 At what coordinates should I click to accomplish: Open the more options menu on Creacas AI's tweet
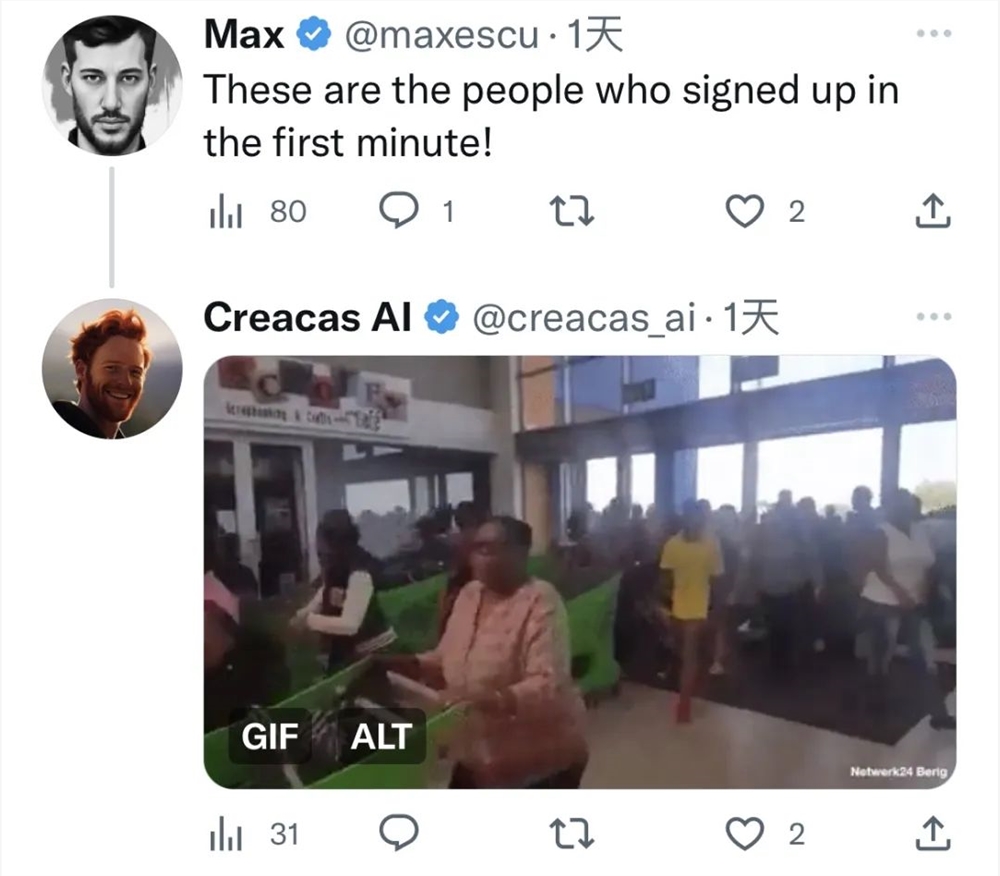(x=934, y=316)
